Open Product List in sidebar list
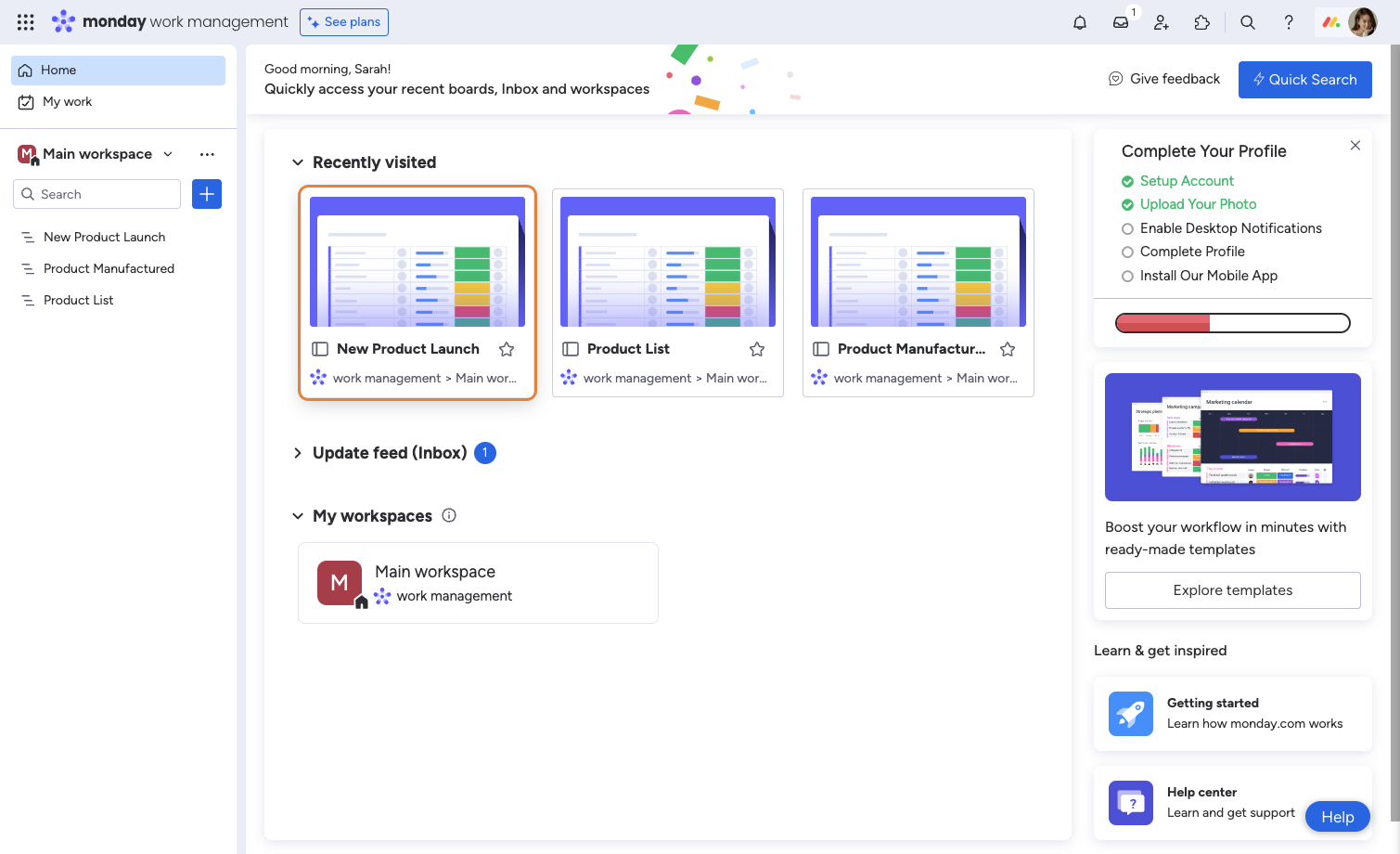Image resolution: width=1400 pixels, height=854 pixels. [118, 300]
